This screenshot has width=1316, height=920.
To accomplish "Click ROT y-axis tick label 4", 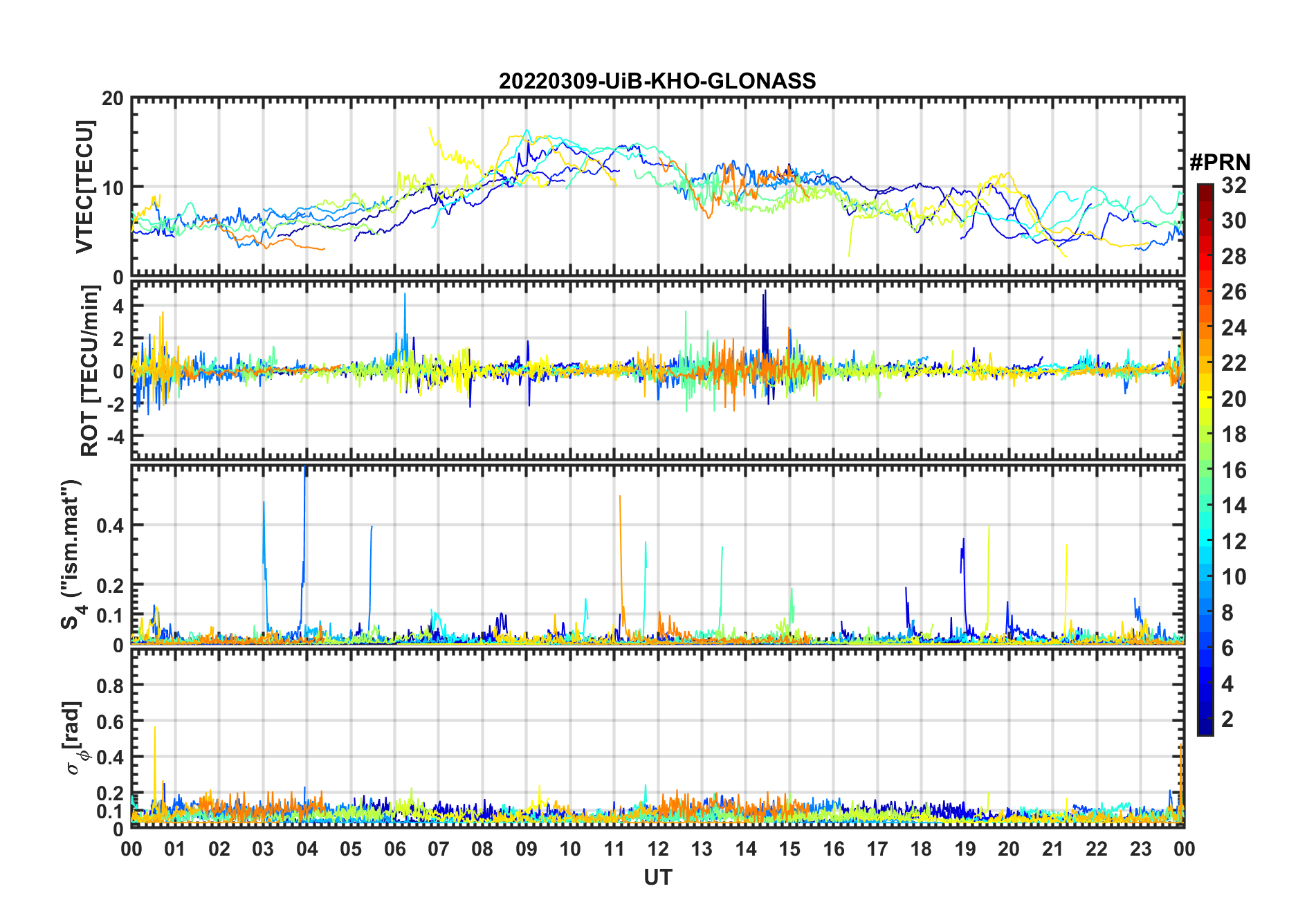I will (118, 306).
